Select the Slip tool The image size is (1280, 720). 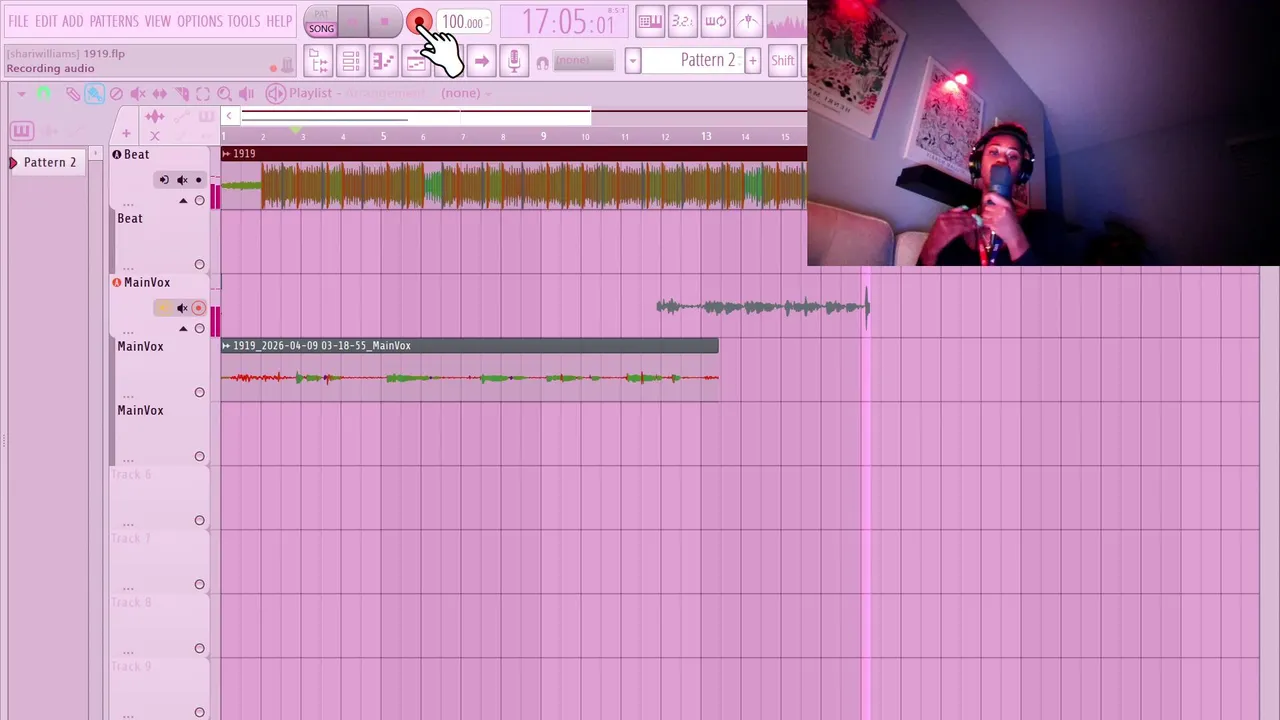(x=160, y=93)
